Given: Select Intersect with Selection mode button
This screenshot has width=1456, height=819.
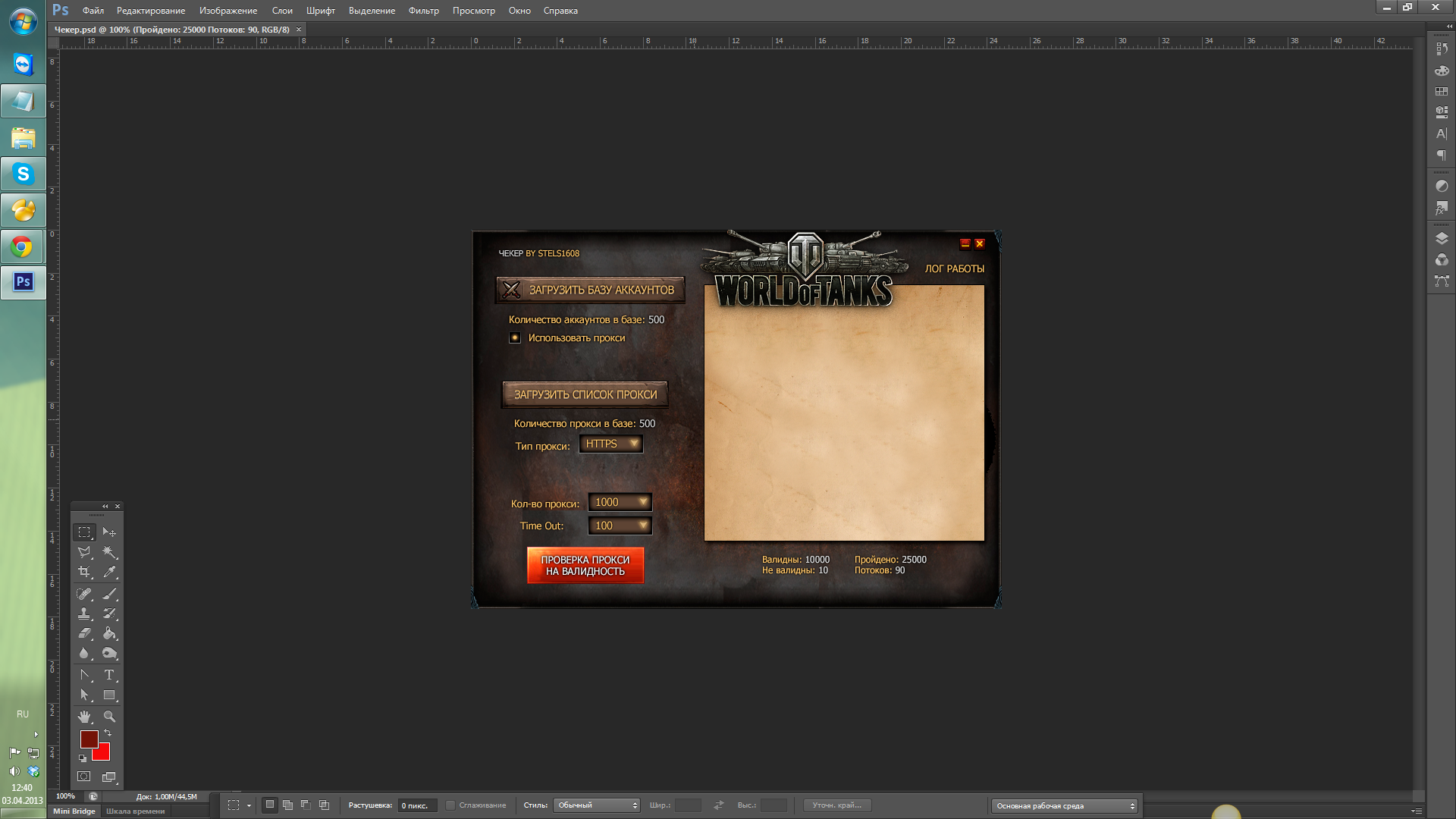Looking at the screenshot, I should pyautogui.click(x=324, y=805).
